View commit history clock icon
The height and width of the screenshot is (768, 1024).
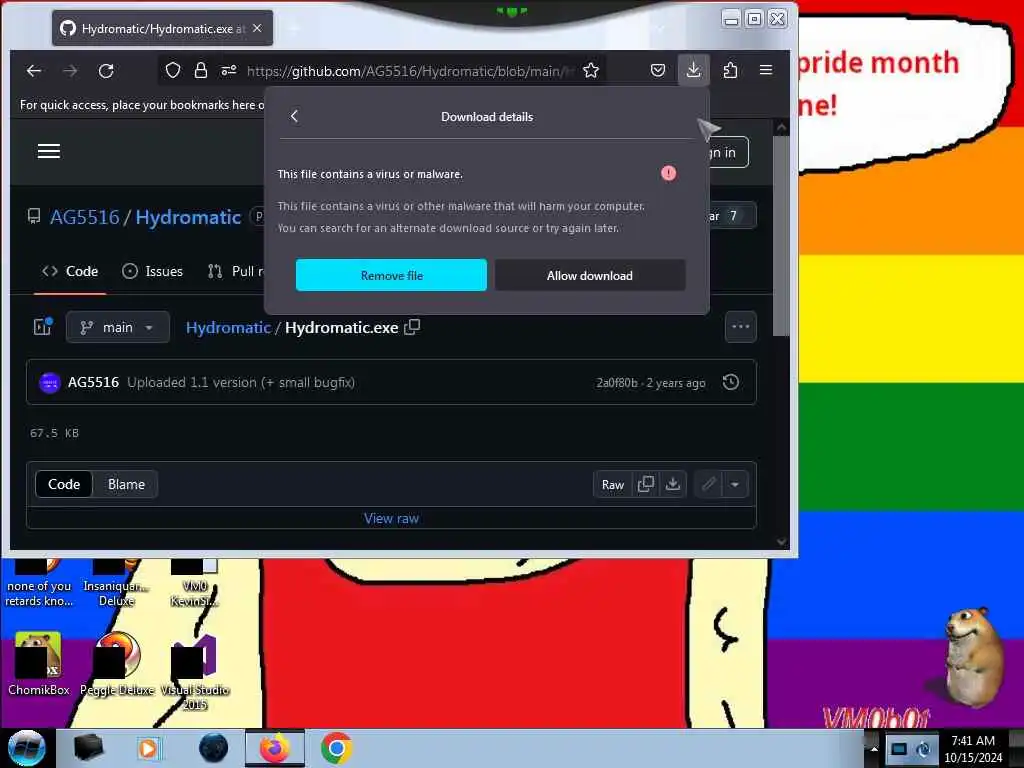click(x=731, y=382)
